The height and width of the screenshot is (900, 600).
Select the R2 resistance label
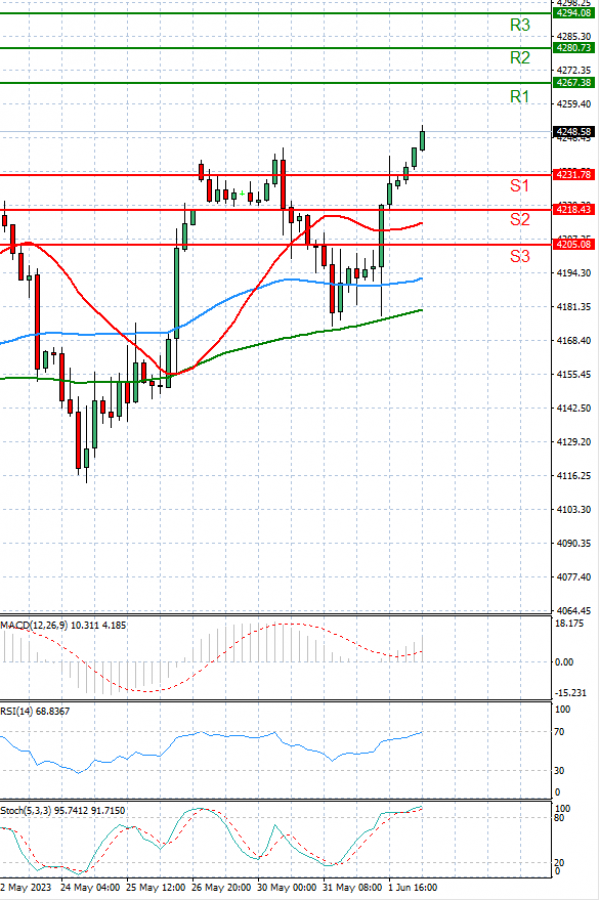519,58
